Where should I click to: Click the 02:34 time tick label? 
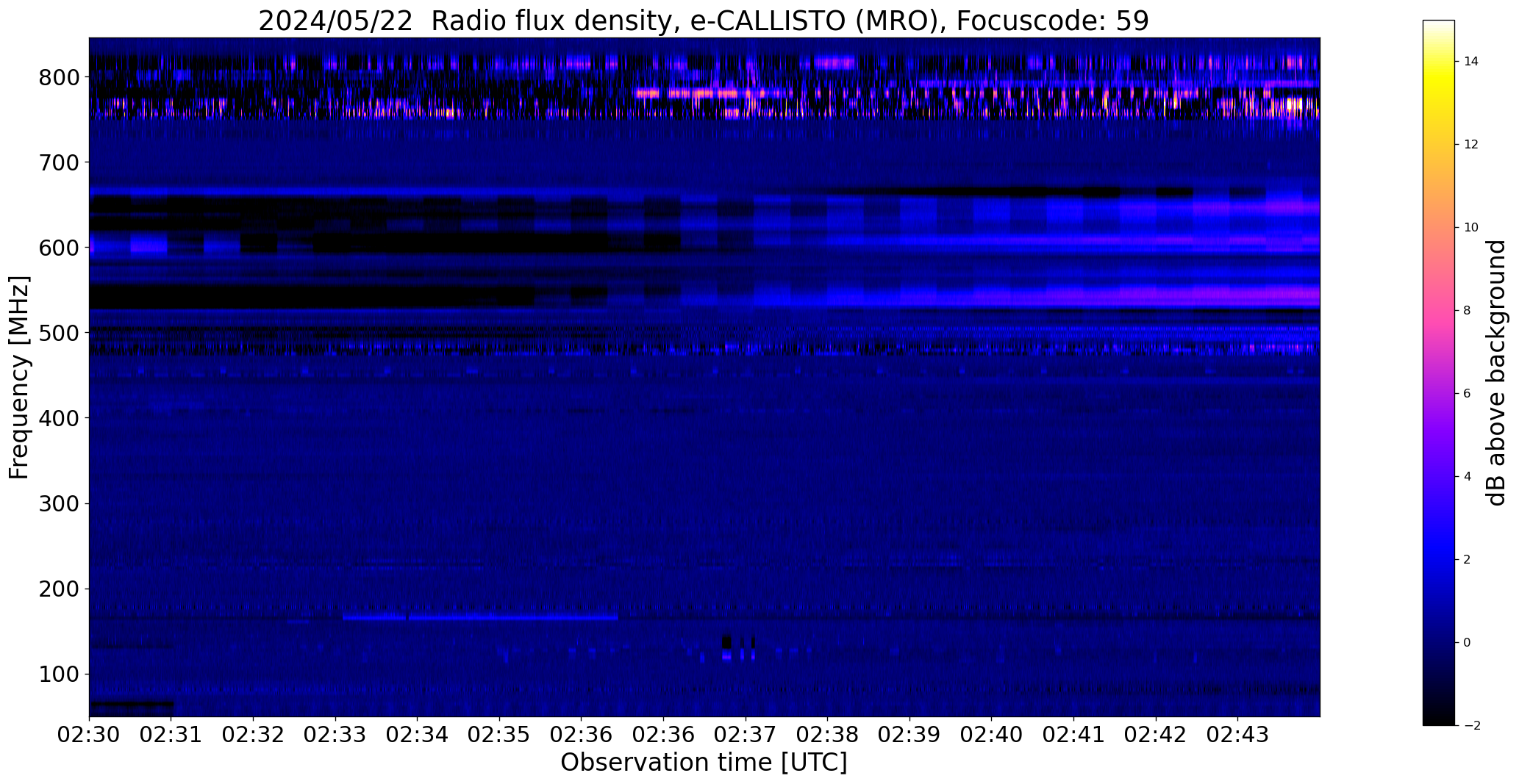(x=418, y=735)
